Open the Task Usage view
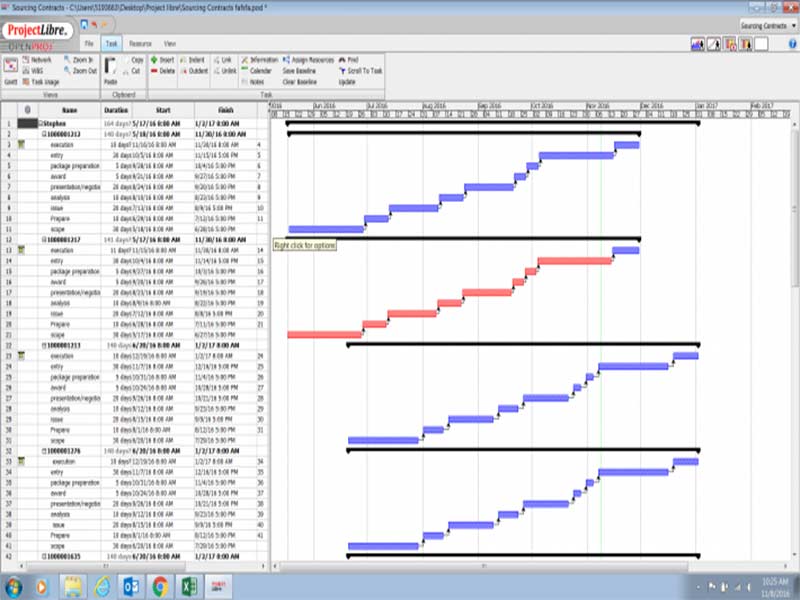 point(41,82)
